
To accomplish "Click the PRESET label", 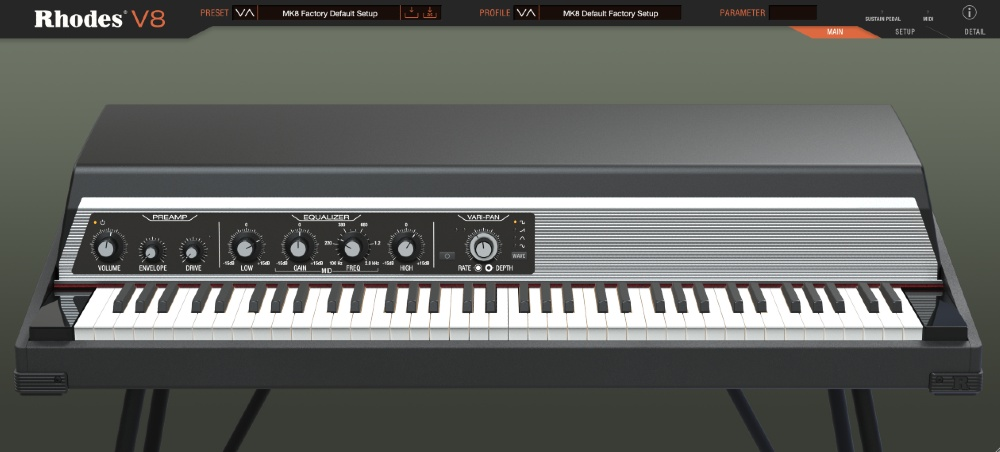I will (x=214, y=13).
